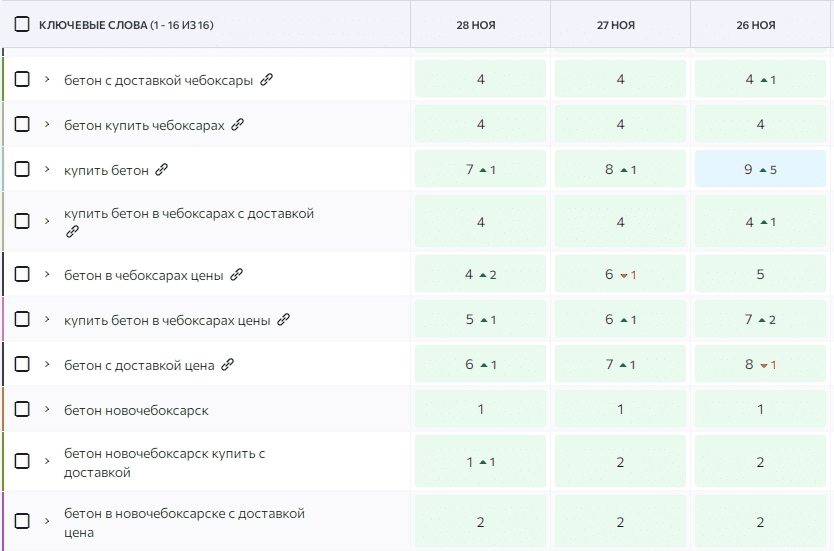Select all keywords with header checkbox
Viewport: 834px width, 551px height.
[22, 24]
